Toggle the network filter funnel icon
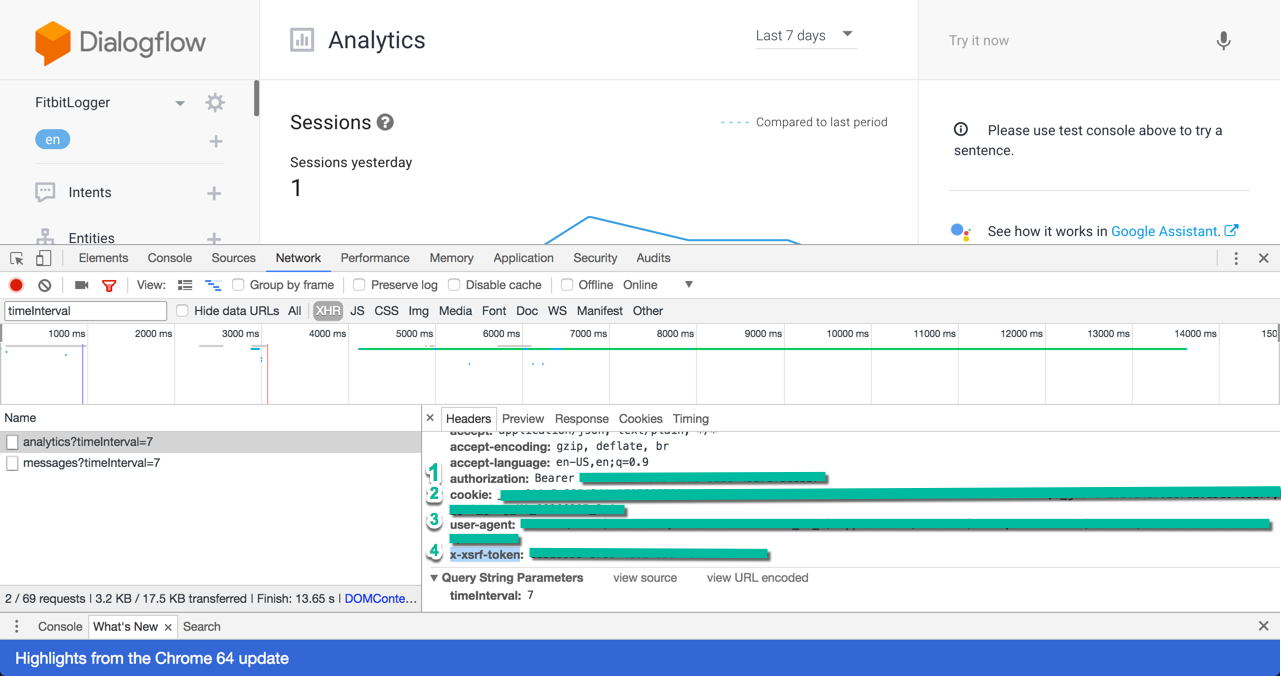 point(109,285)
